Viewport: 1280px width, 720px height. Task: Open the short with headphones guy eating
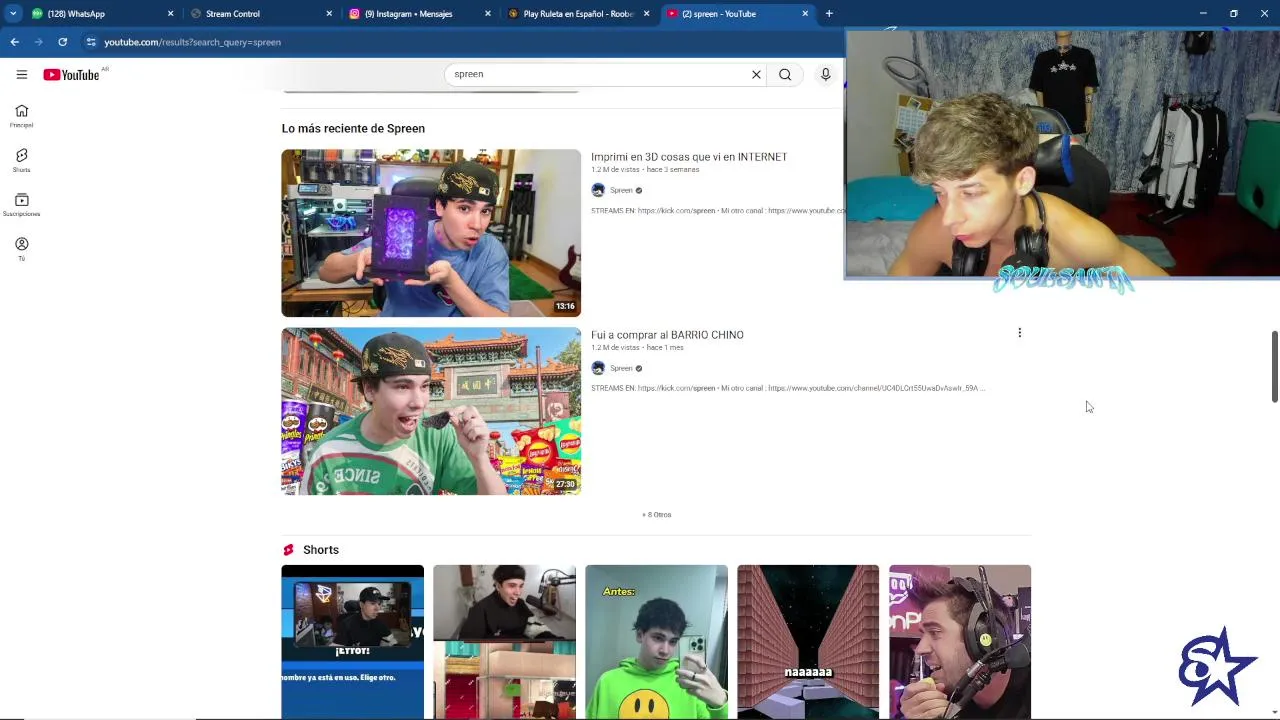[x=960, y=642]
